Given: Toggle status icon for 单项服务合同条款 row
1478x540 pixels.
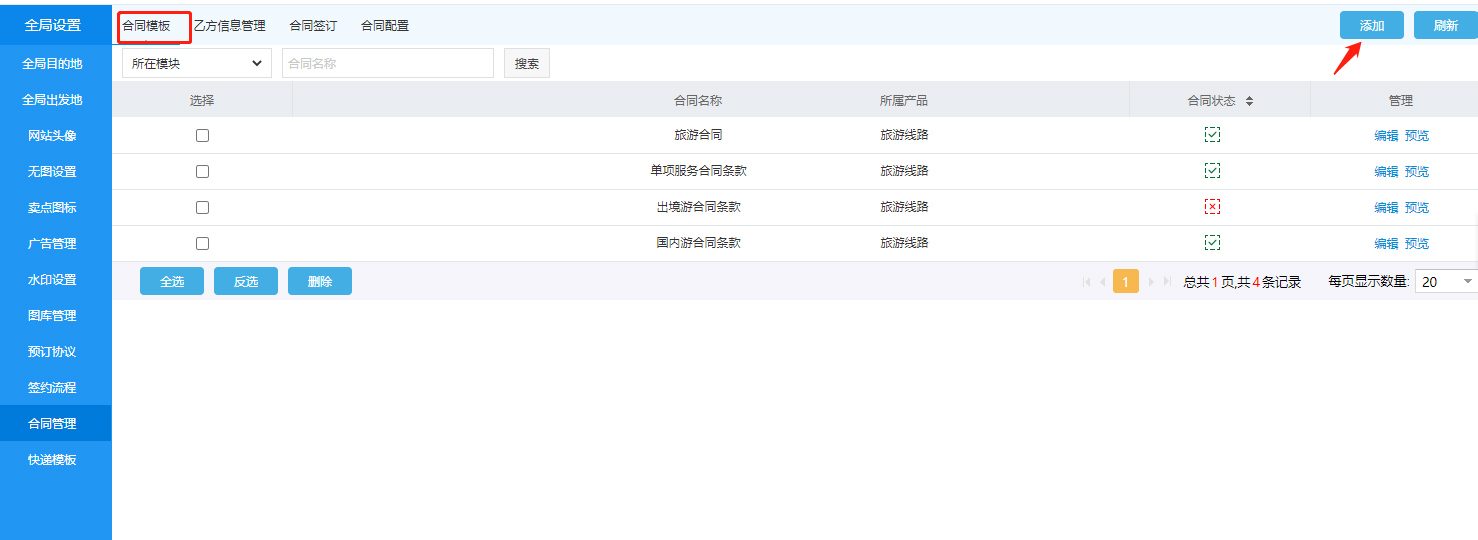Looking at the screenshot, I should [x=1212, y=171].
